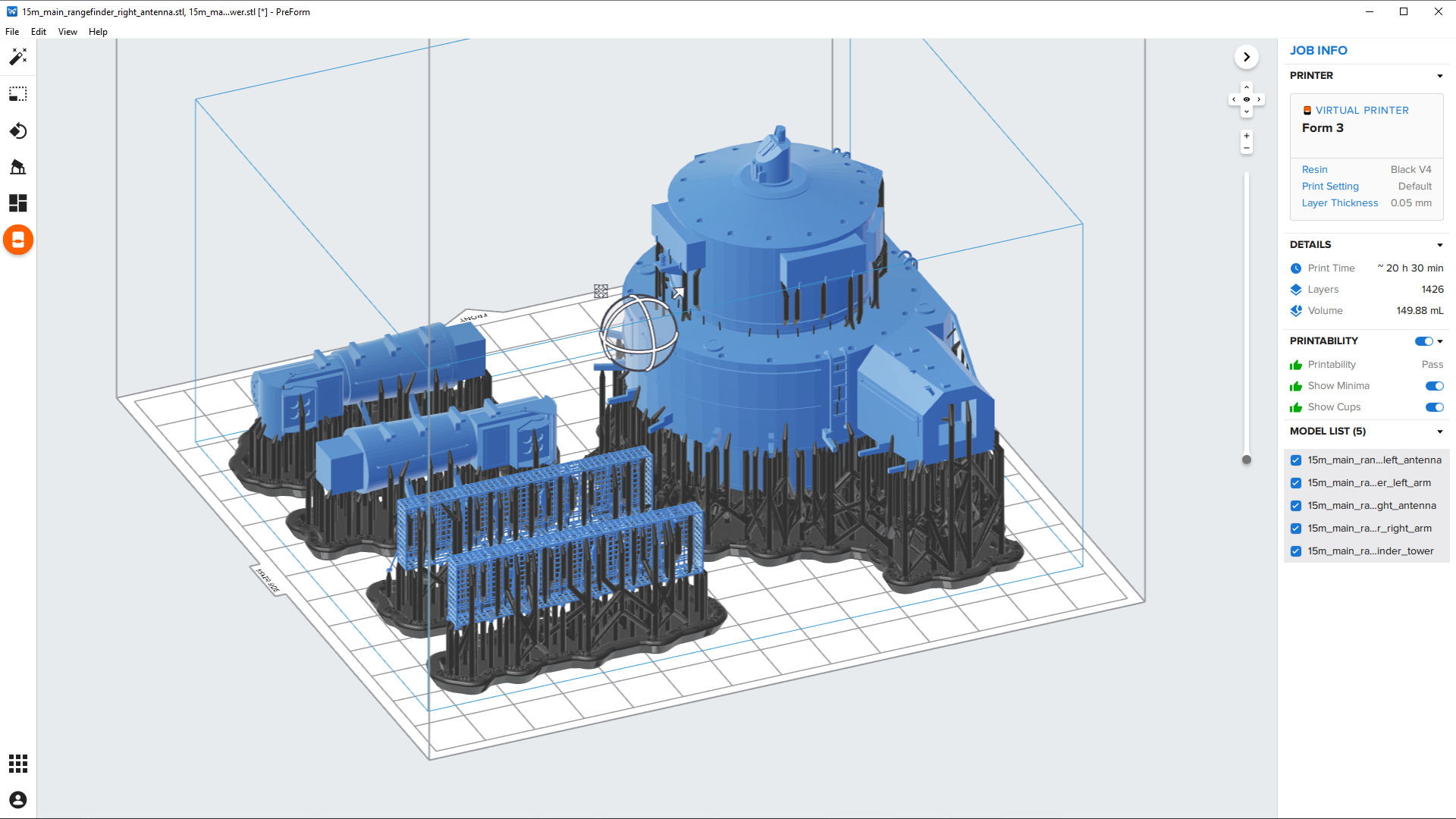Collapse the Model List section

click(1439, 431)
